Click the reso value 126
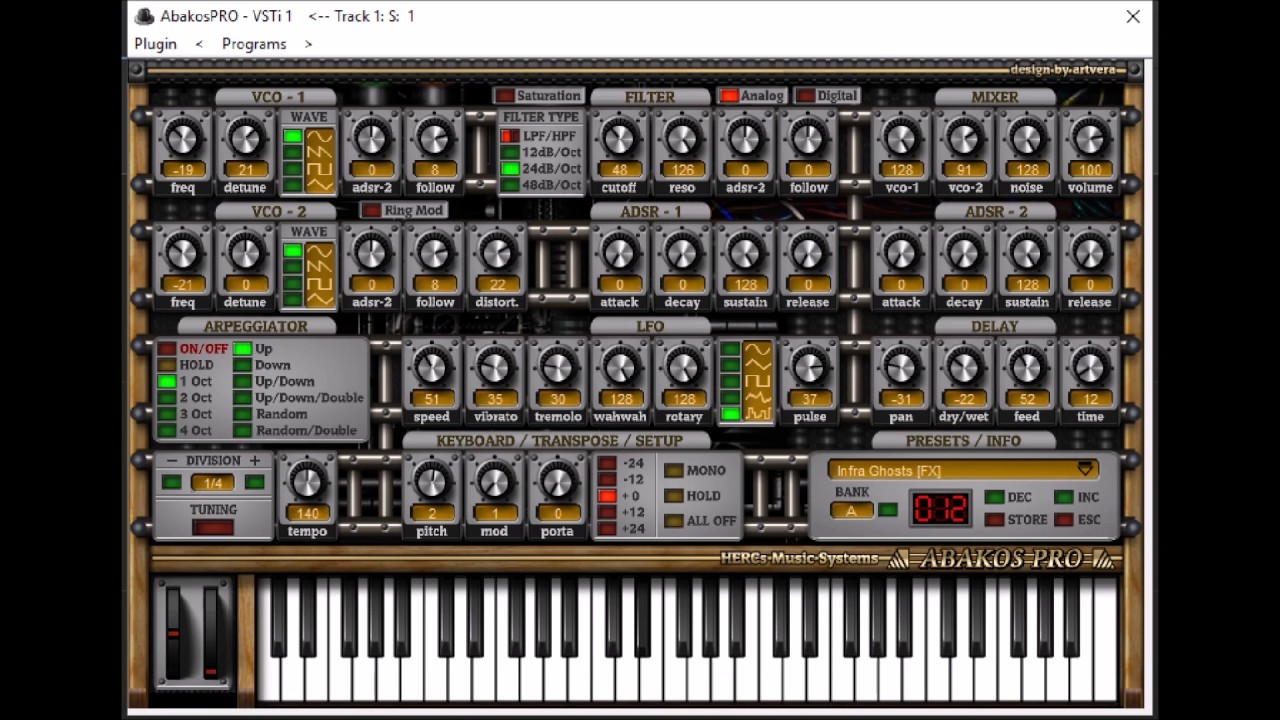Viewport: 1280px width, 720px height. tap(682, 170)
